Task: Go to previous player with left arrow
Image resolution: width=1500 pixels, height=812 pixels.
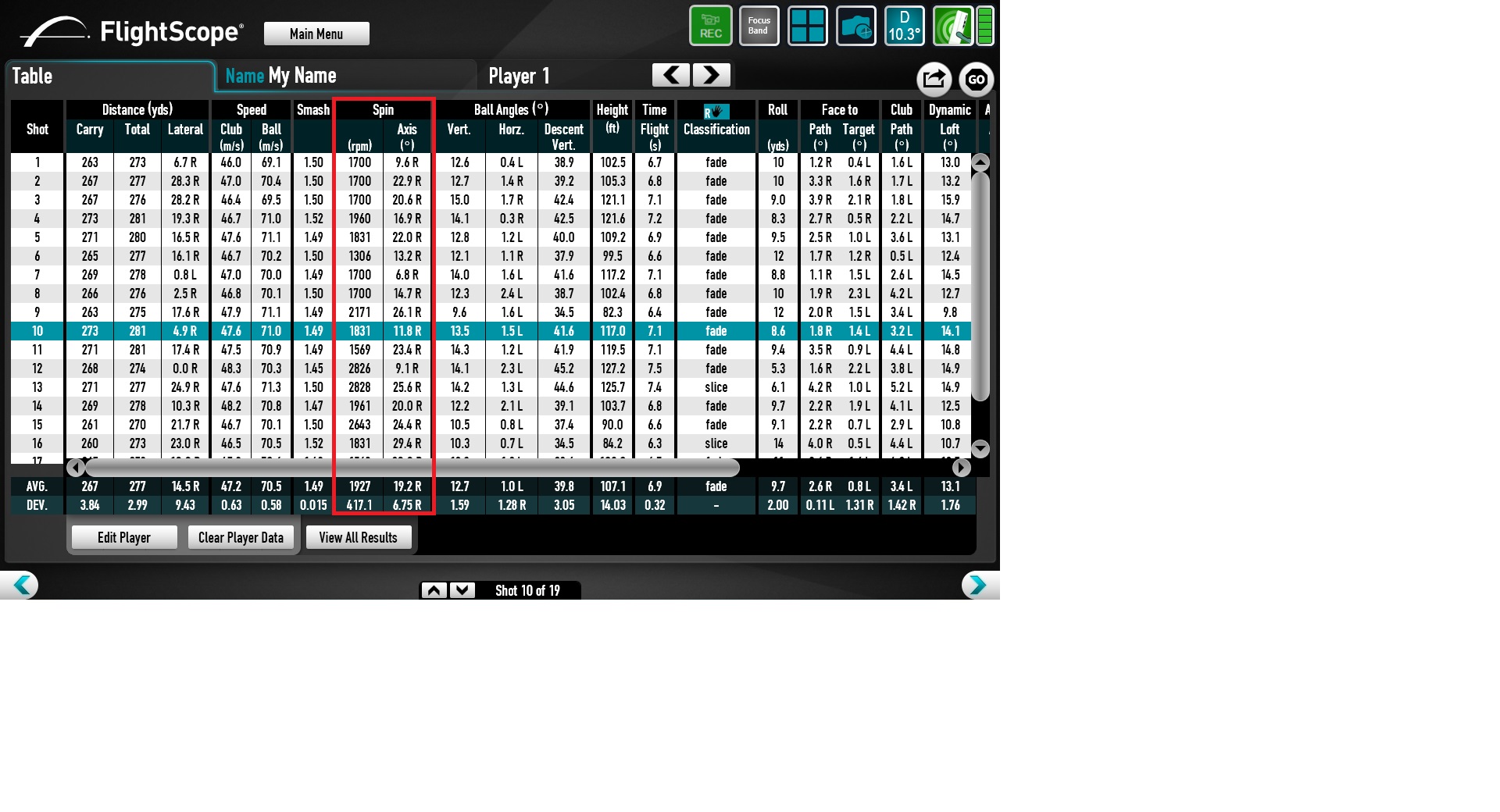Action: click(x=671, y=75)
